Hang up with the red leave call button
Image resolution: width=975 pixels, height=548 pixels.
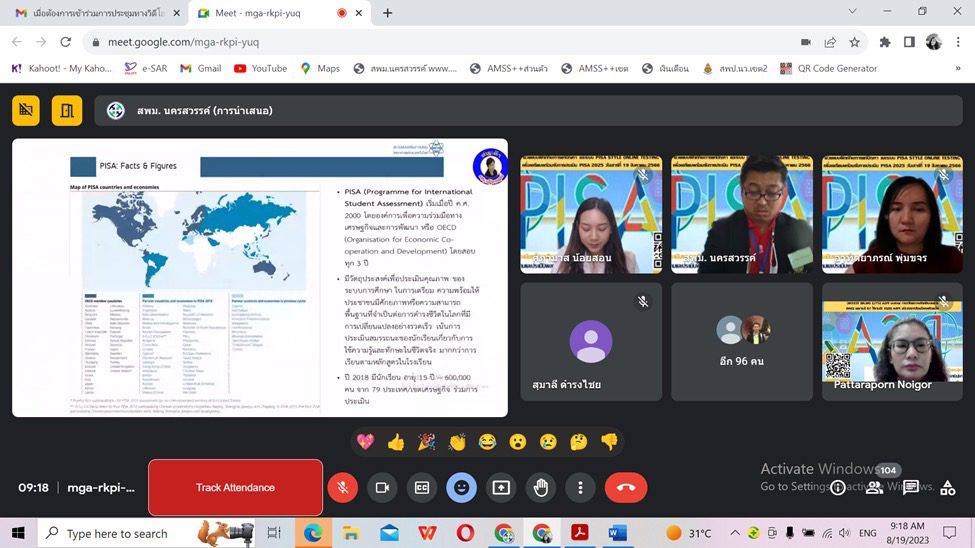(x=626, y=488)
